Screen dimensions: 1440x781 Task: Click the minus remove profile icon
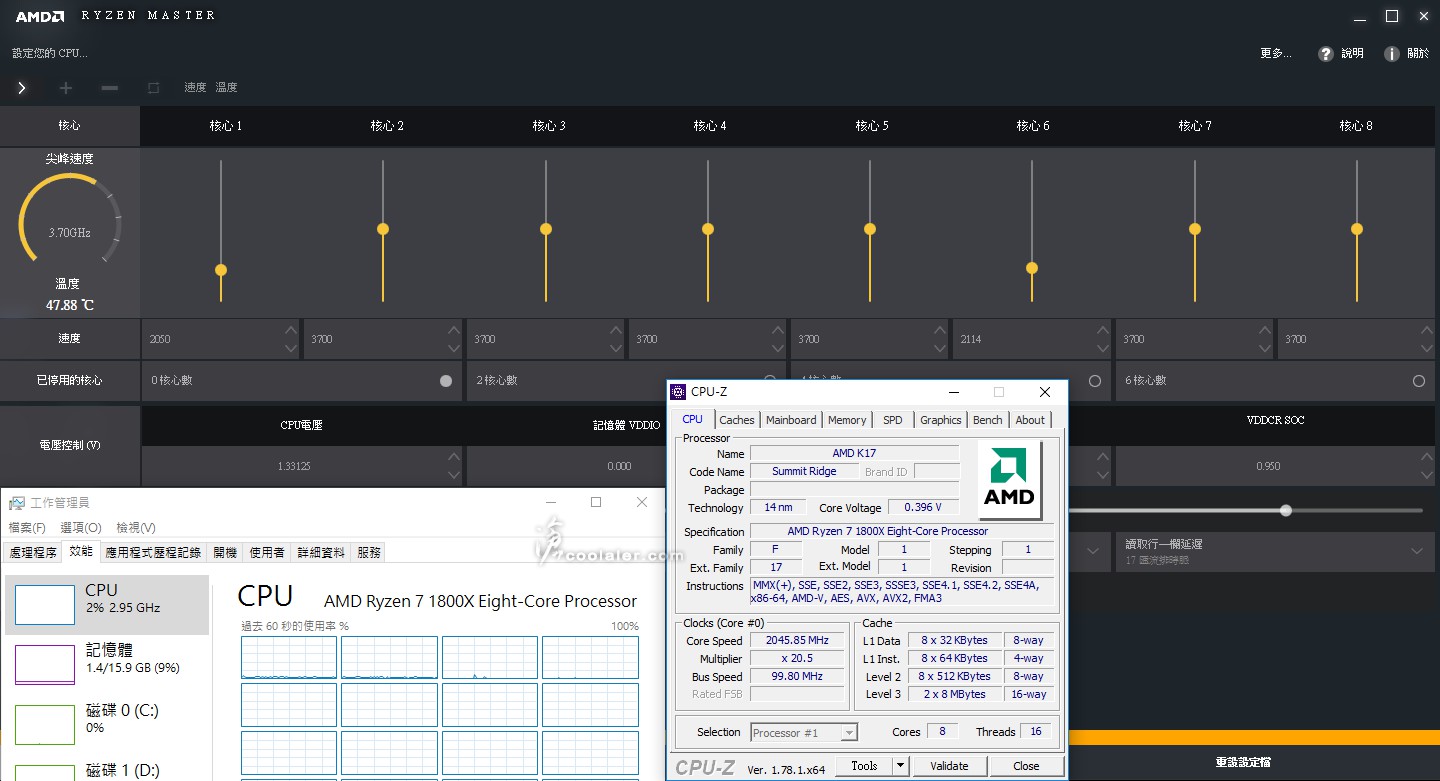tap(110, 88)
